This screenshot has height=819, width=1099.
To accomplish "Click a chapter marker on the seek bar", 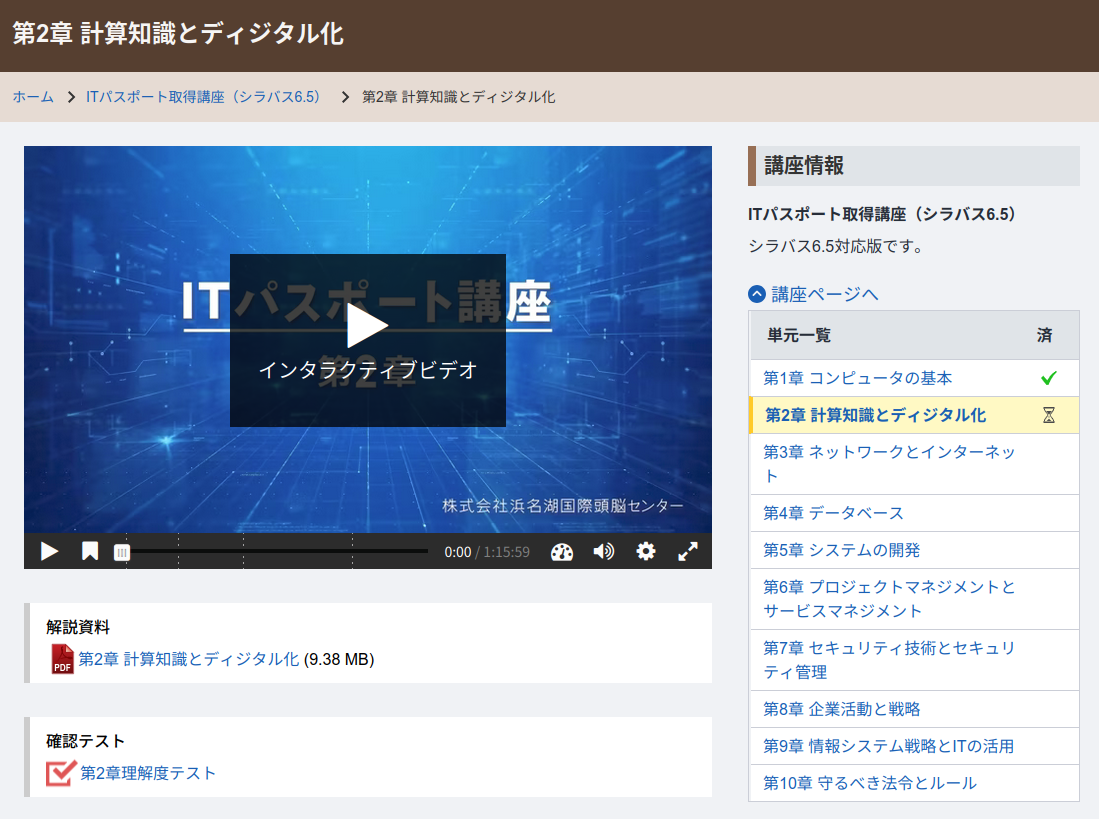I will pos(242,551).
